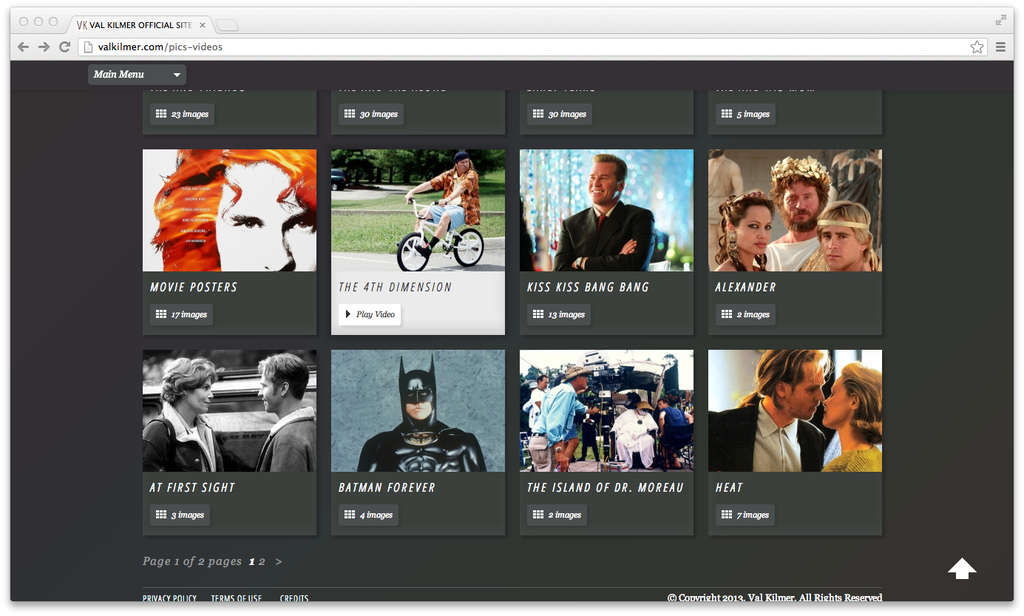Image resolution: width=1024 pixels, height=616 pixels.
Task: View the 2 images of Alexander
Action: [745, 314]
